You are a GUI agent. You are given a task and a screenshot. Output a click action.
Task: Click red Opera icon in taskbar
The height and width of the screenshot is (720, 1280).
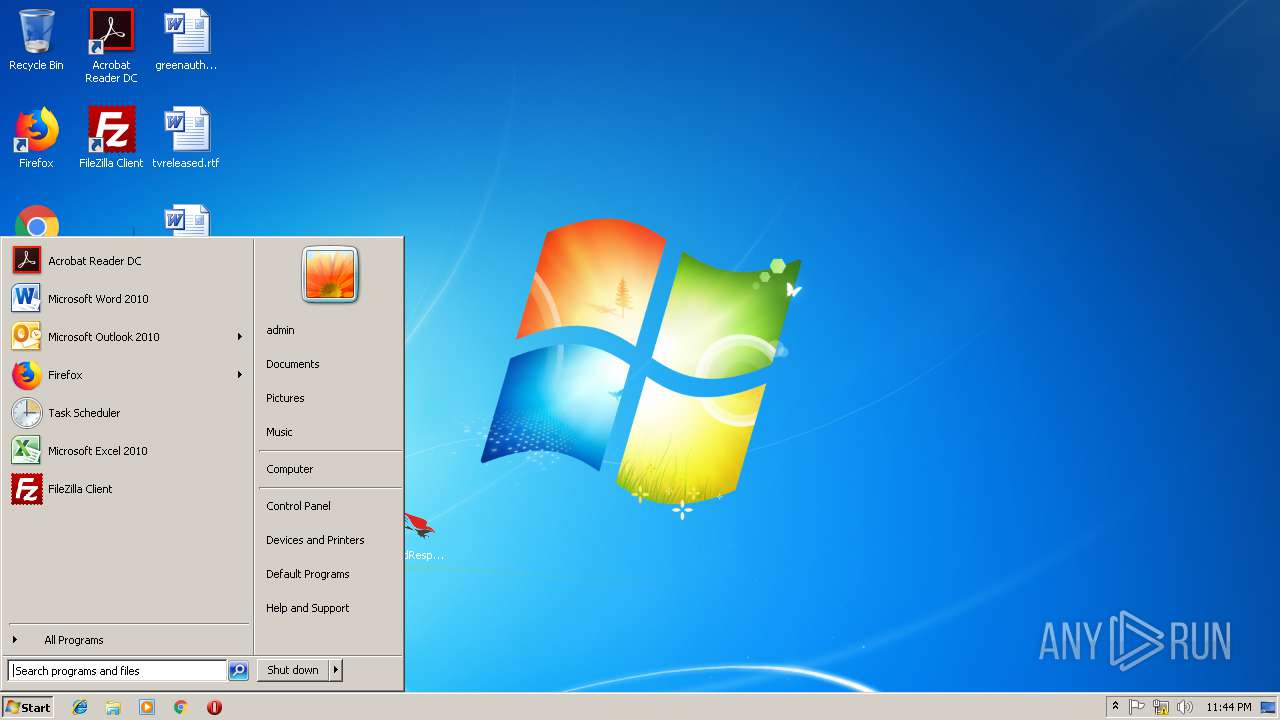coord(214,707)
